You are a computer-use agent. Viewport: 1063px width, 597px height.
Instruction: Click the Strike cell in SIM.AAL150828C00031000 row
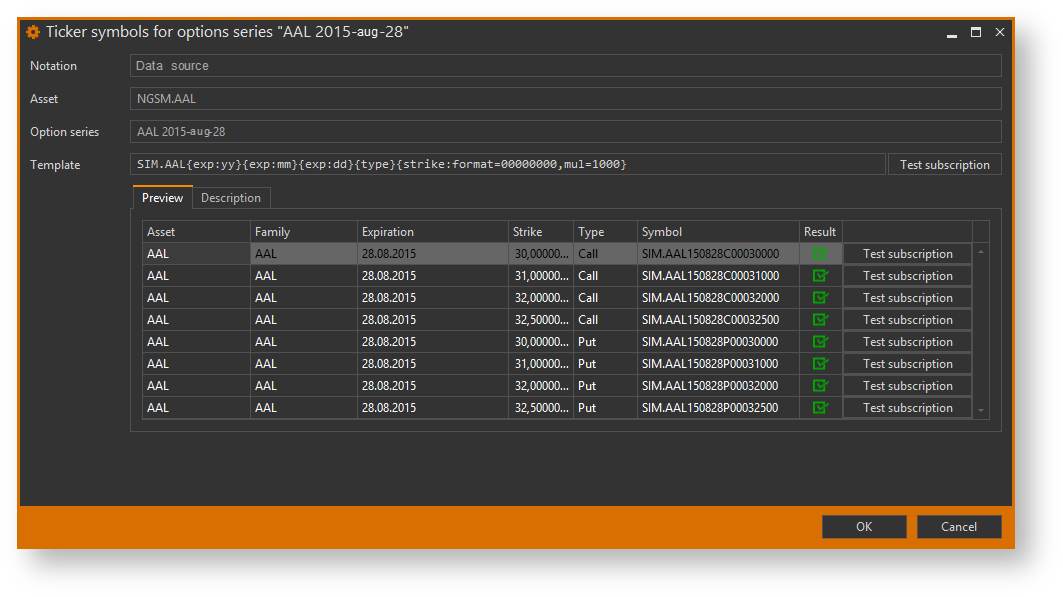pyautogui.click(x=541, y=276)
